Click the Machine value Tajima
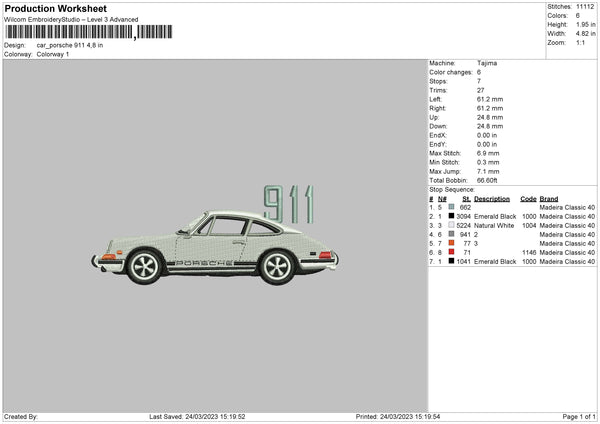 [488, 63]
